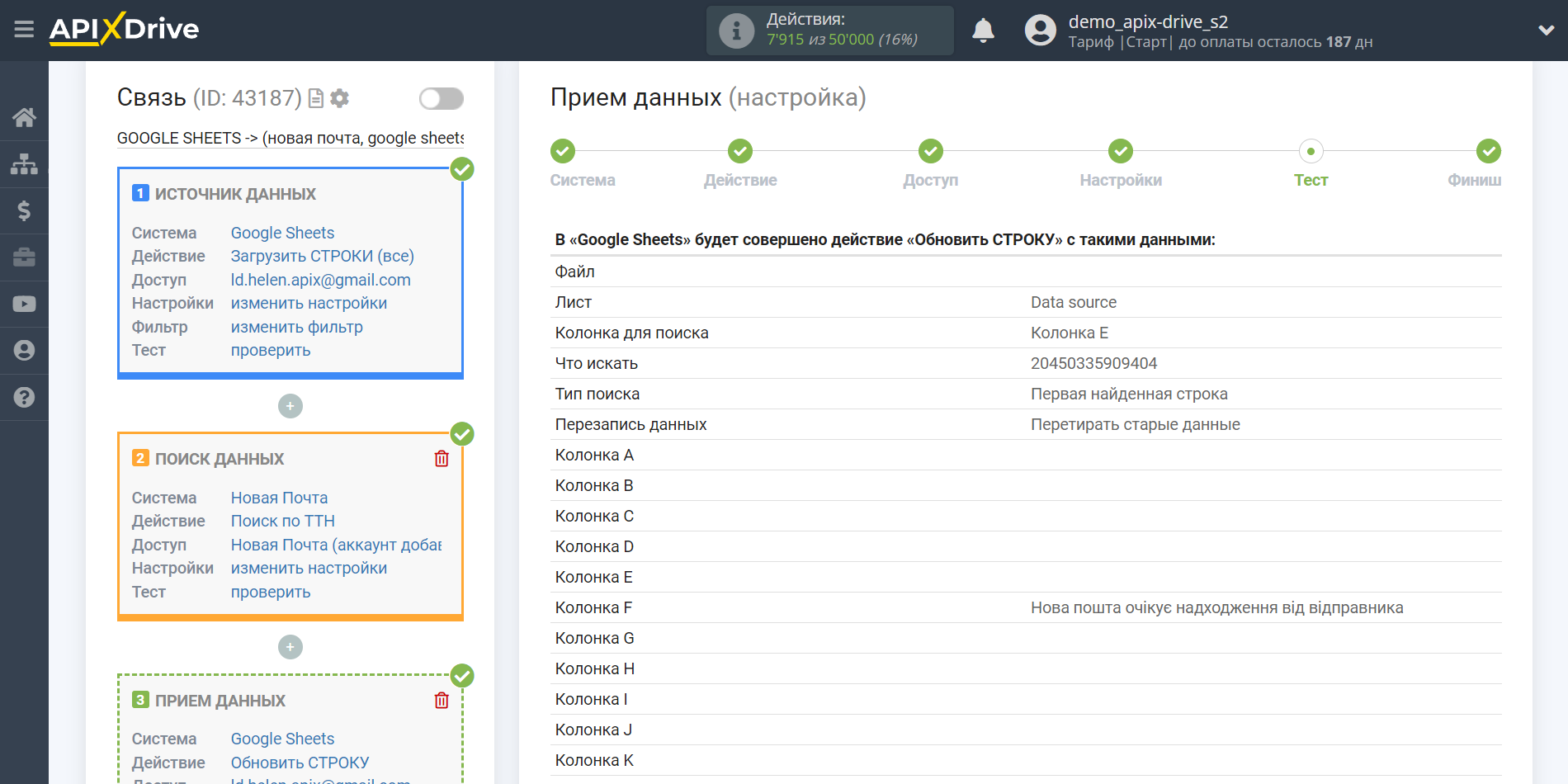
Task: Open the help question mark icon
Action: click(x=24, y=397)
